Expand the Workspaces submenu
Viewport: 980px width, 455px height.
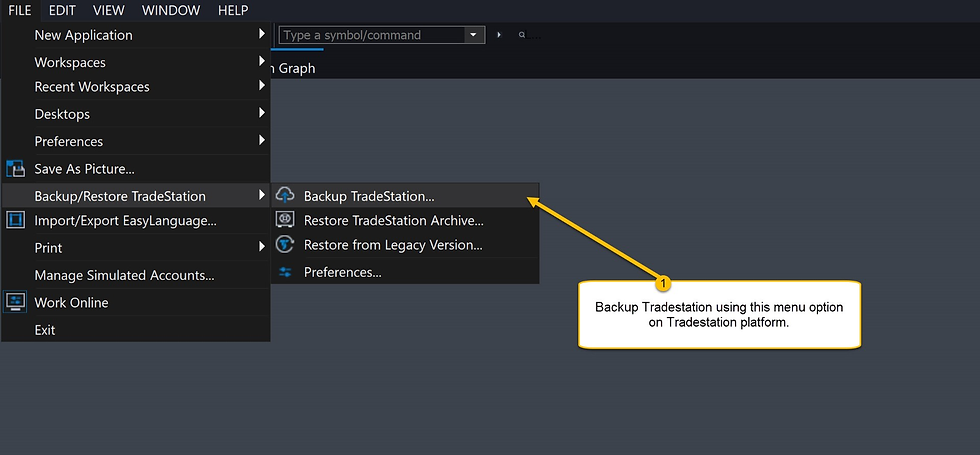tap(262, 61)
